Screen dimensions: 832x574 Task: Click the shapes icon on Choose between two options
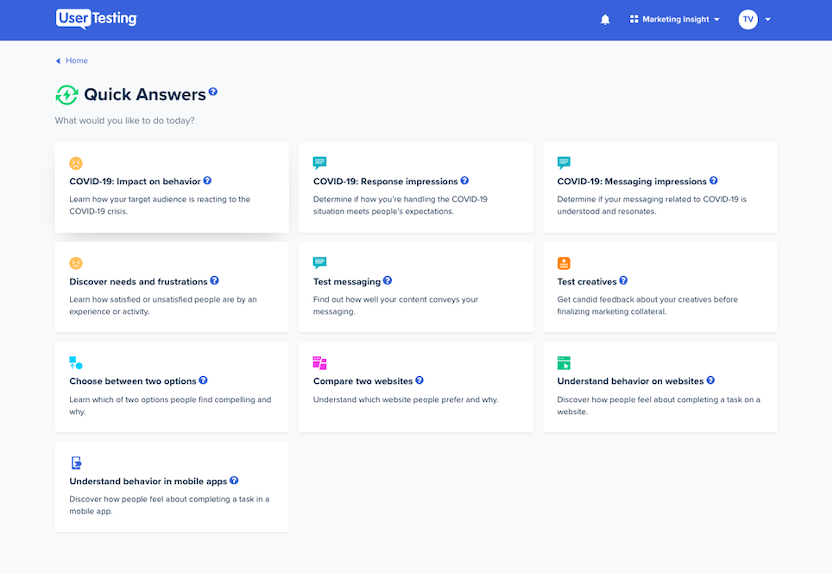76,363
